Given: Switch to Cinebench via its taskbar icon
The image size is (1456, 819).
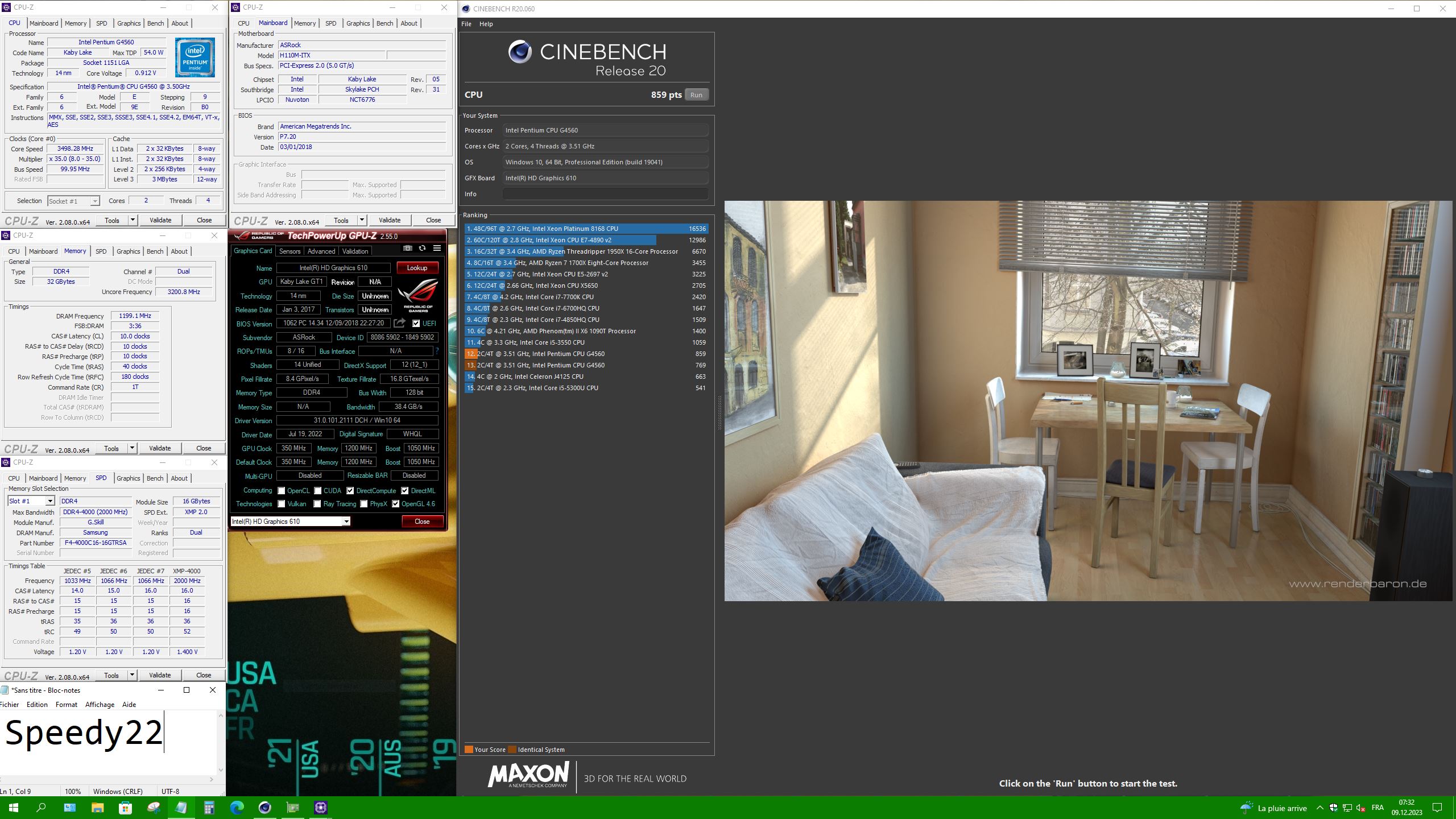Looking at the screenshot, I should pyautogui.click(x=264, y=808).
